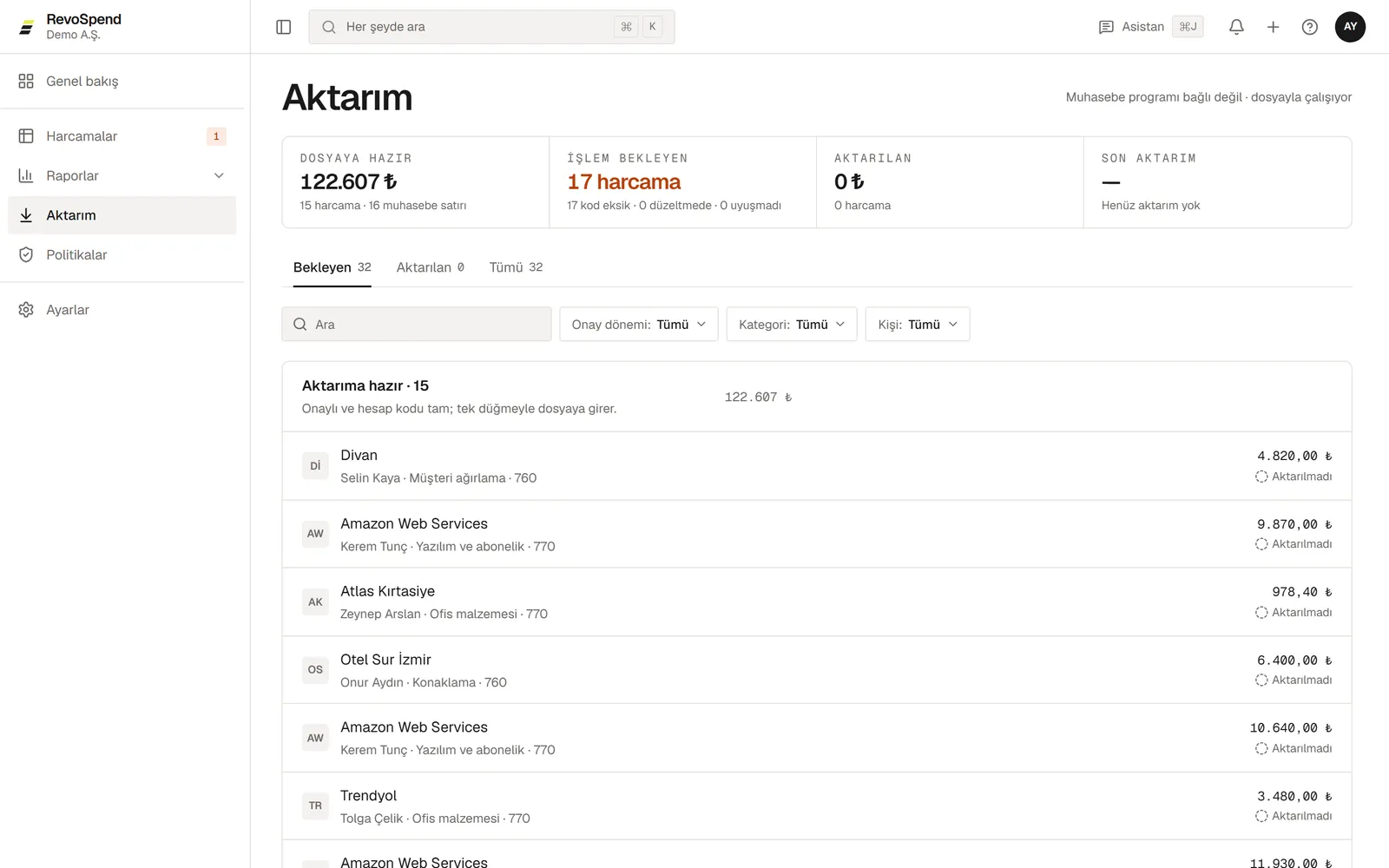Click the plus create icon
This screenshot has width=1389, height=868.
pyautogui.click(x=1273, y=27)
